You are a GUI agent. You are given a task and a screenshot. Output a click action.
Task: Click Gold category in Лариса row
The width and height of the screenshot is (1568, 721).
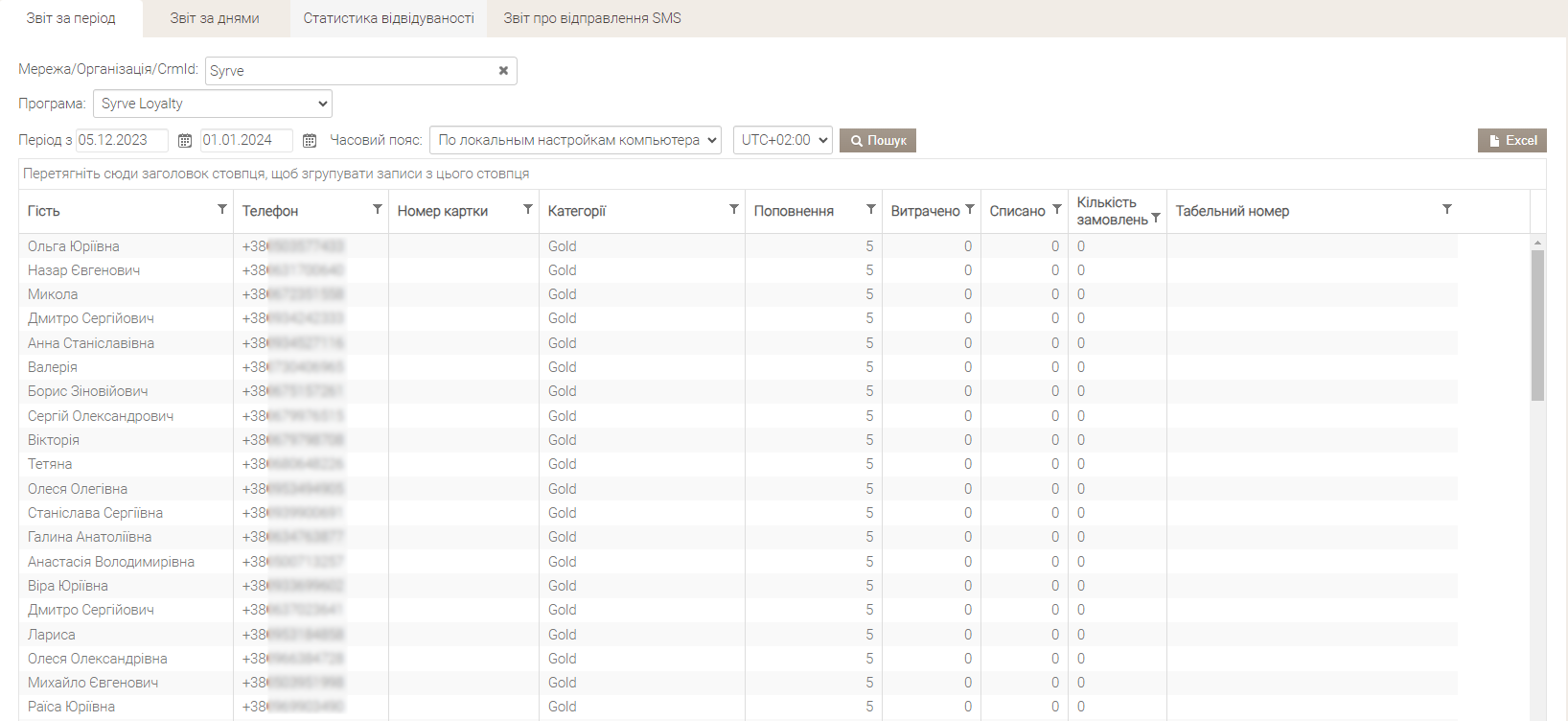pos(563,635)
